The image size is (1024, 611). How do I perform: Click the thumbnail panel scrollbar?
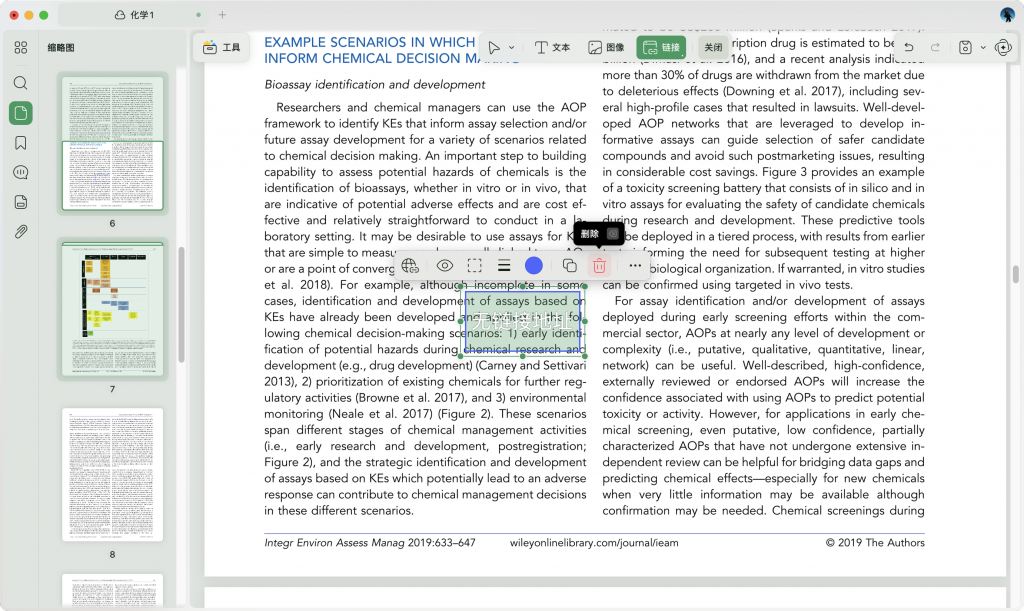[x=181, y=304]
